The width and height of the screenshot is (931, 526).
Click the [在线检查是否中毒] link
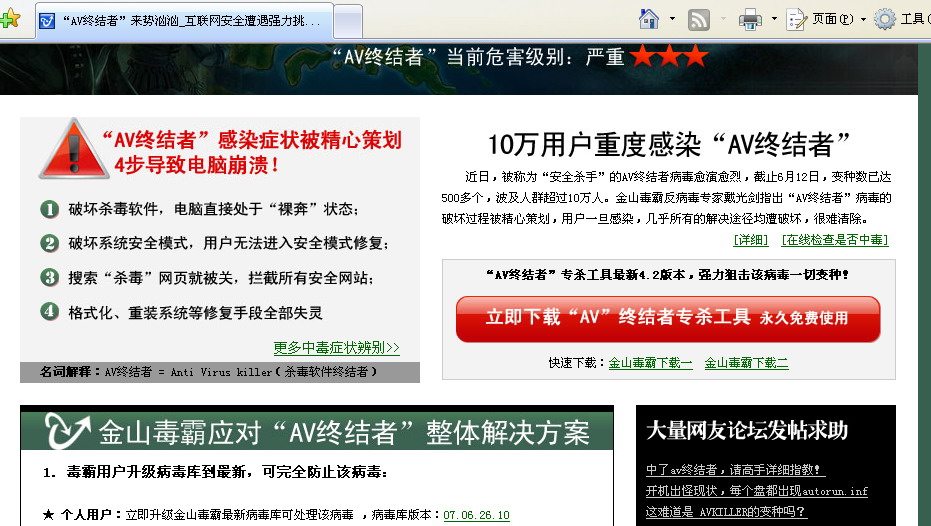[834, 240]
